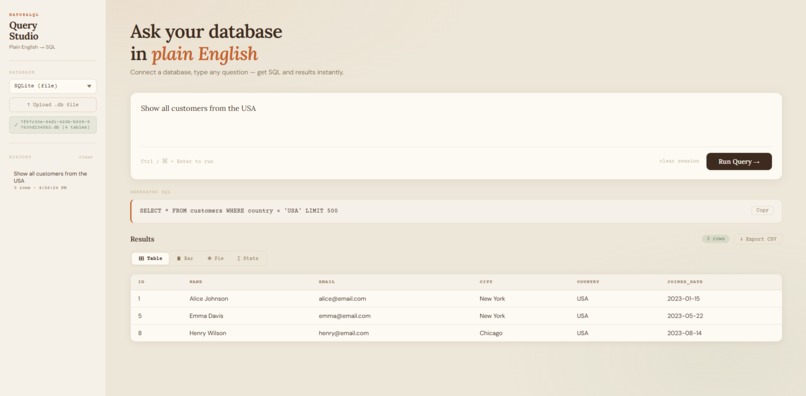Clear the query history
806x396 pixels.
[x=86, y=157]
